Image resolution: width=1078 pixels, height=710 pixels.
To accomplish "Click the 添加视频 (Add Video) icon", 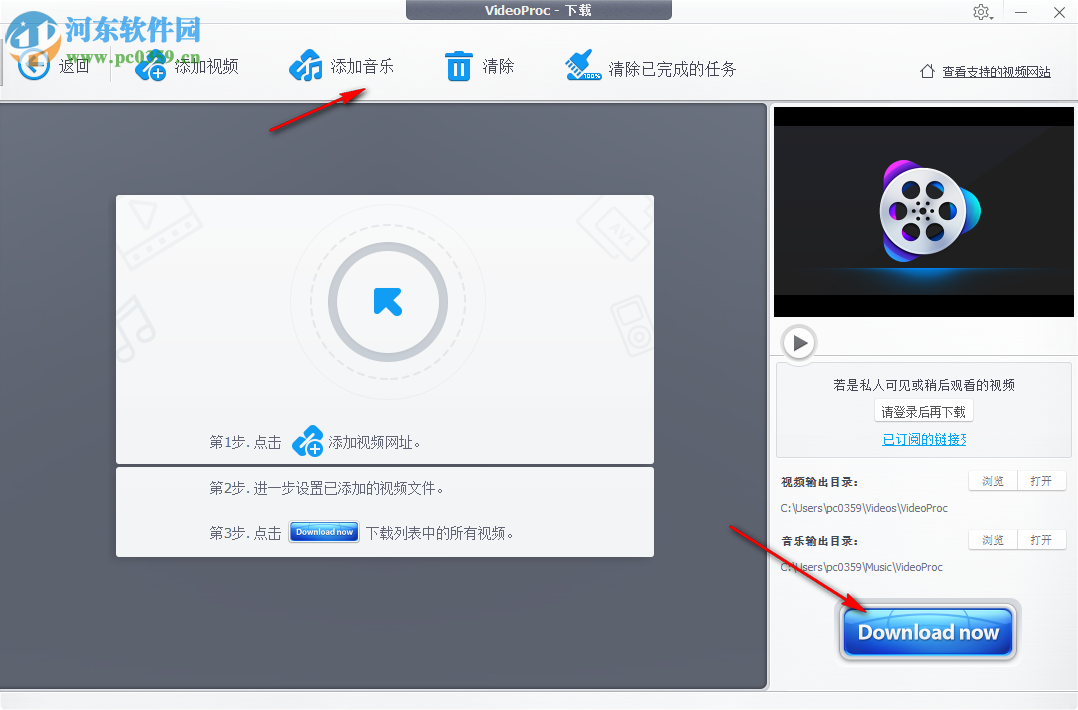I will [x=151, y=64].
